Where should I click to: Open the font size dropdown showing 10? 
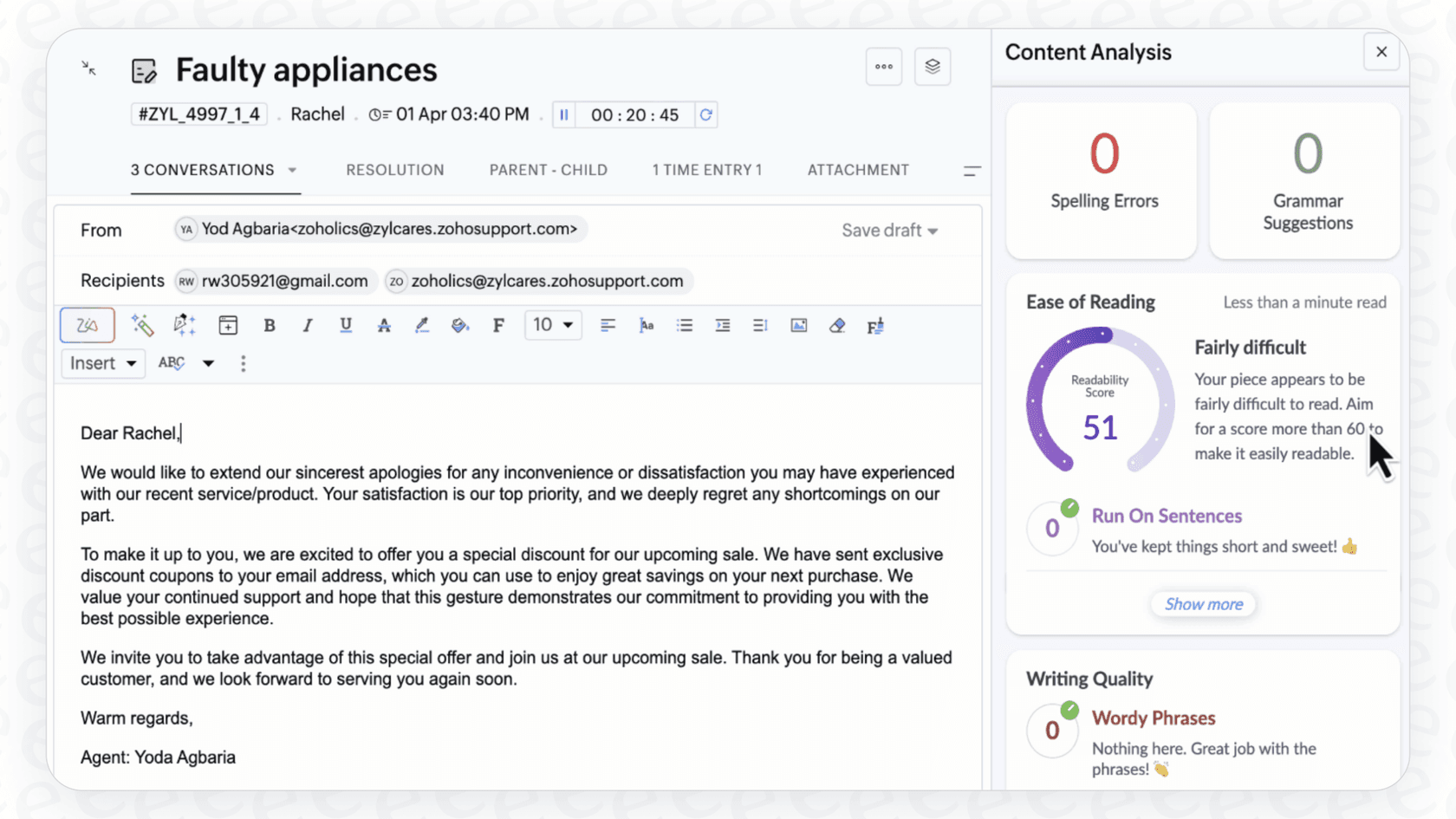pos(552,325)
